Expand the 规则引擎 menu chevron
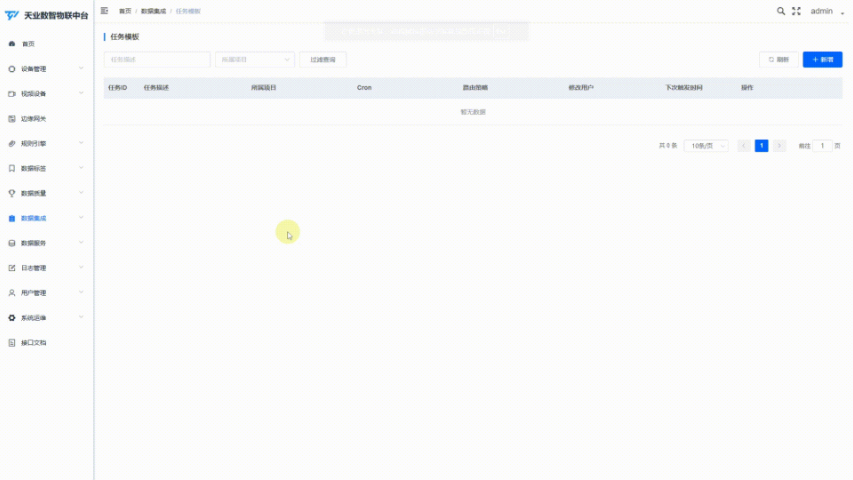This screenshot has height=480, width=853. coord(81,143)
